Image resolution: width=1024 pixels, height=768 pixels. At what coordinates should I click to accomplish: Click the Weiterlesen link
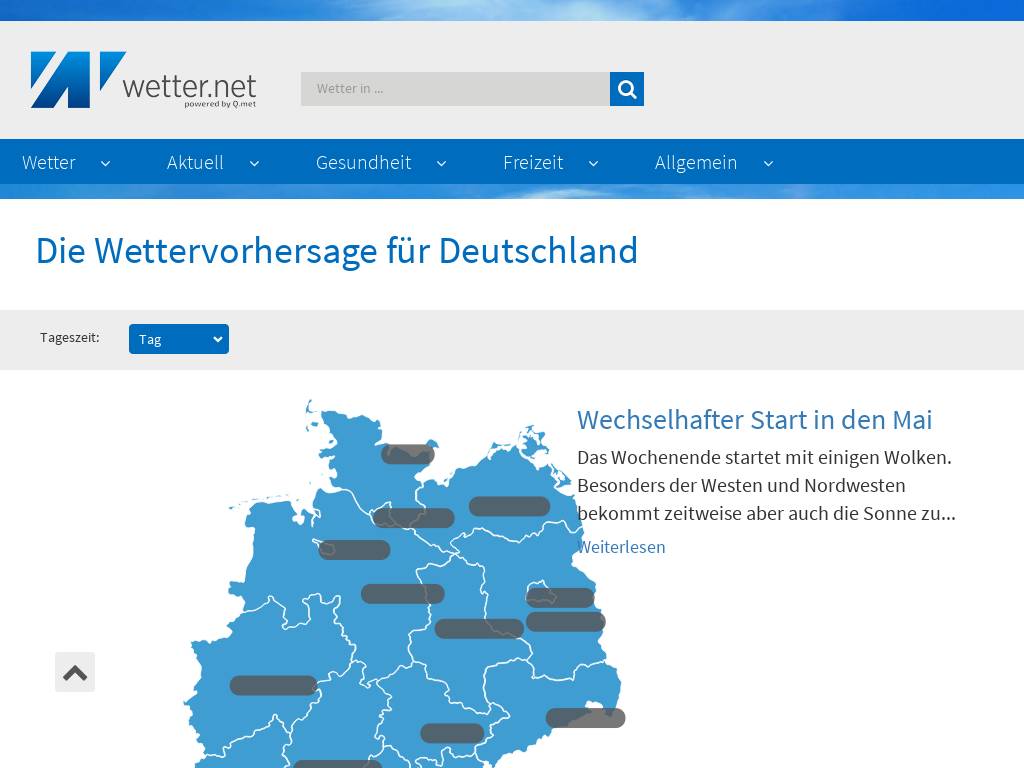(x=622, y=547)
